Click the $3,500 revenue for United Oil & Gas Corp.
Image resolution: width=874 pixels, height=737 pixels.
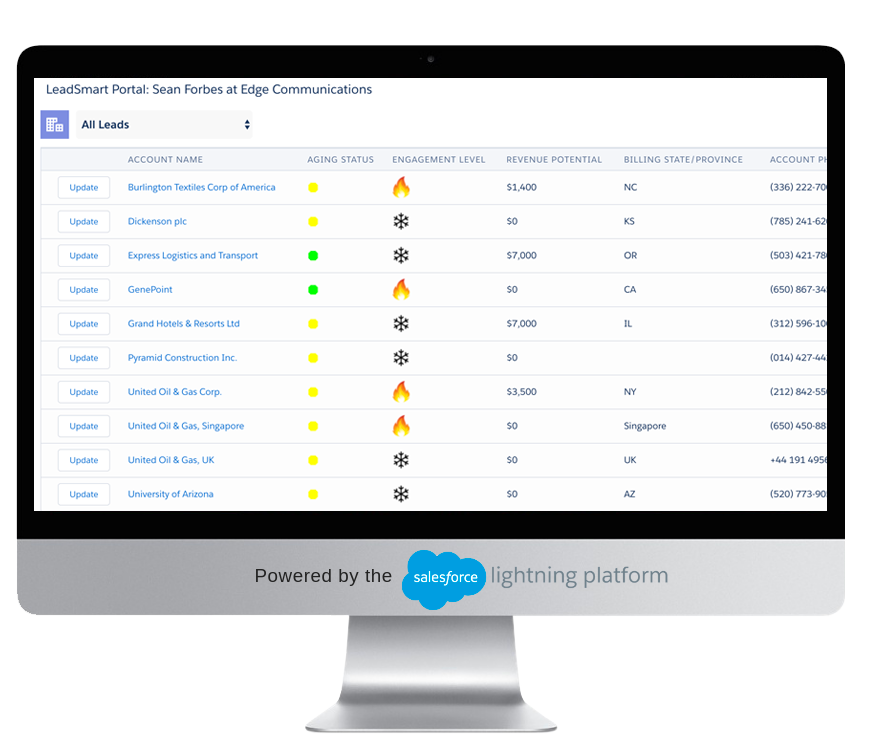tap(521, 392)
